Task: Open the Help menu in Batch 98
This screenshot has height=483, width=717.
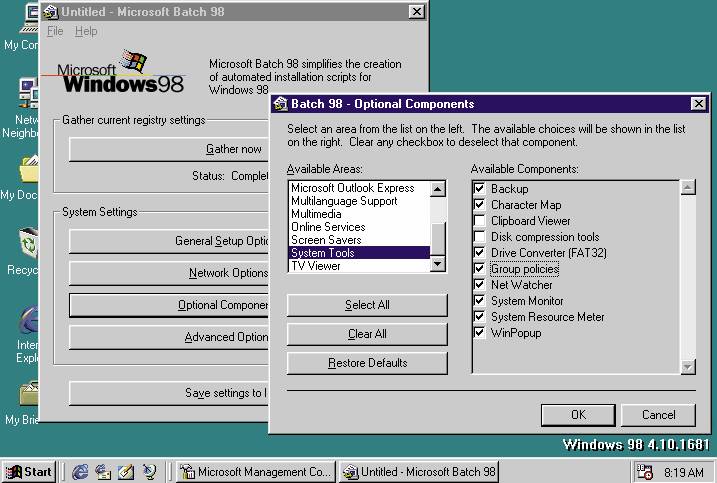Action: coord(86,31)
